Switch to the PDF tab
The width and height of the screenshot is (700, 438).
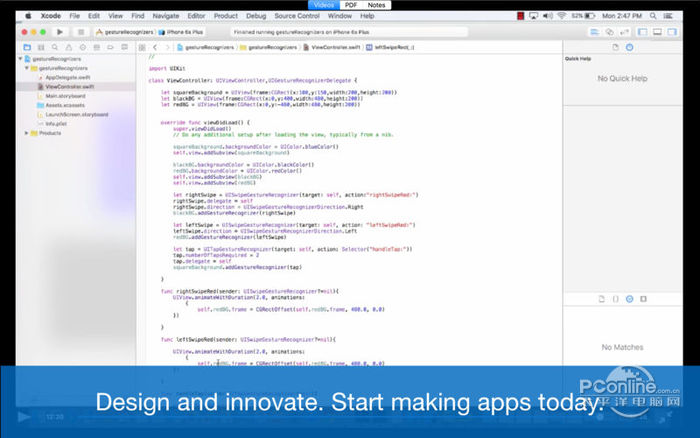pyautogui.click(x=351, y=5)
